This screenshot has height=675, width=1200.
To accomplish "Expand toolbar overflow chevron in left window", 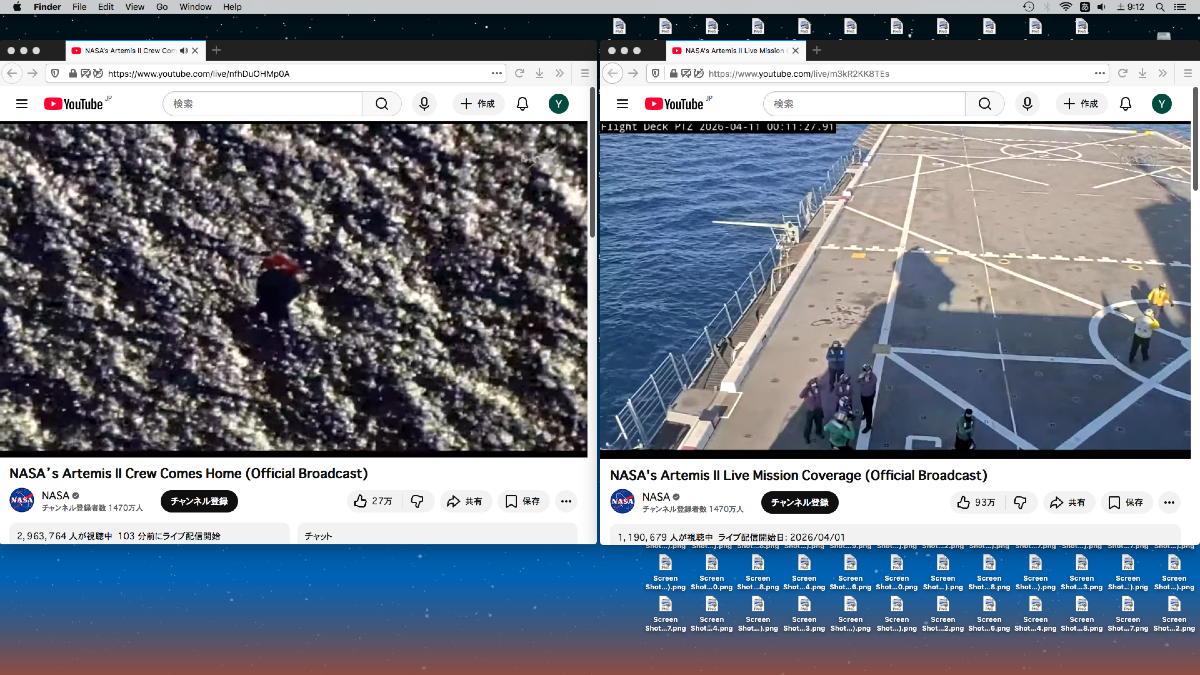I will point(558,73).
